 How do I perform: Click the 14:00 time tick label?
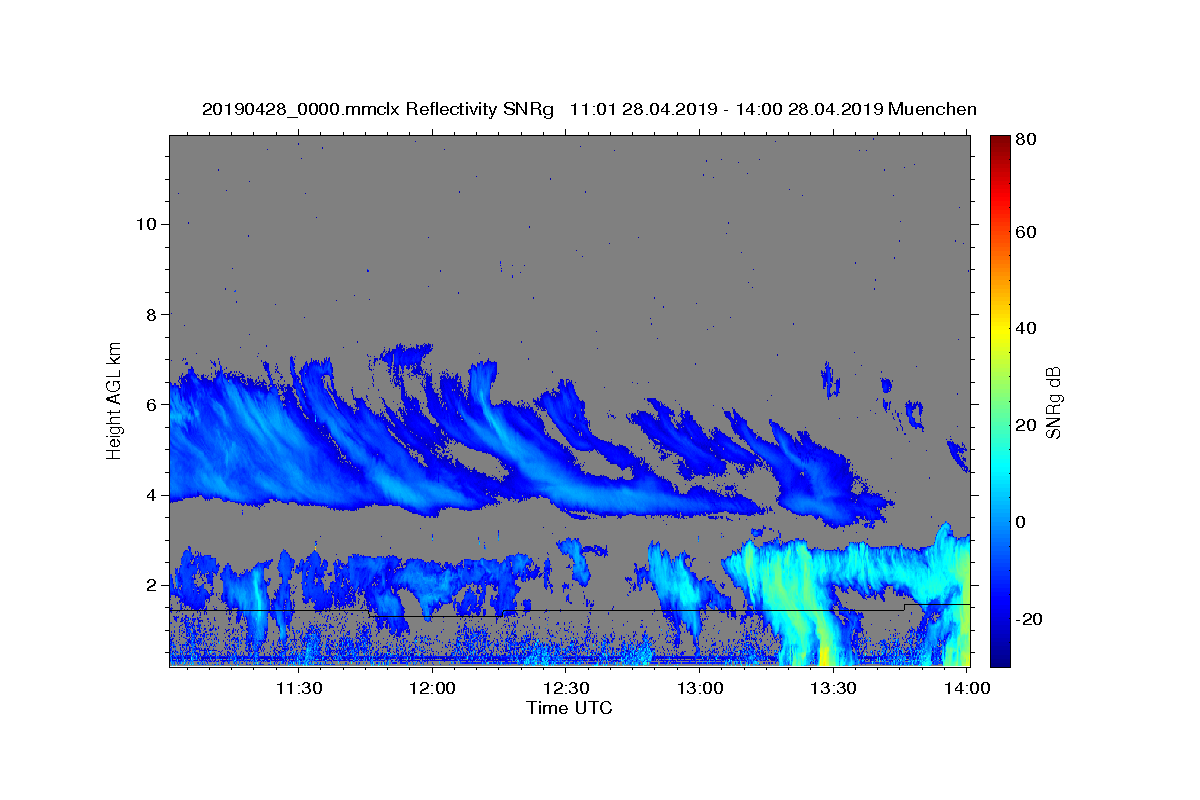pyautogui.click(x=967, y=688)
